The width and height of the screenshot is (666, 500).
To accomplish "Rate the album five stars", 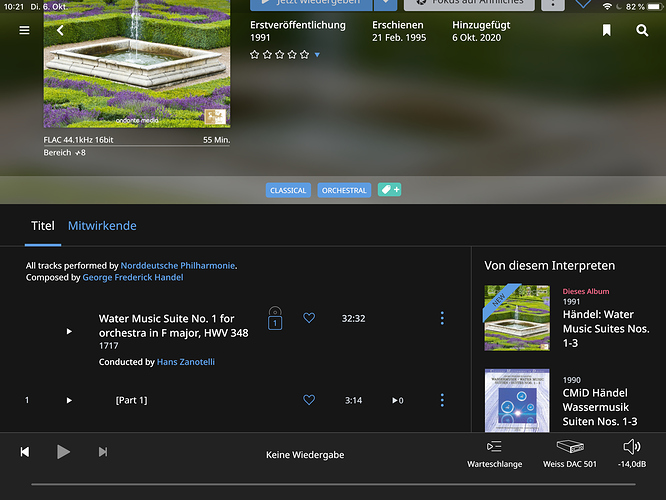I will pos(305,54).
